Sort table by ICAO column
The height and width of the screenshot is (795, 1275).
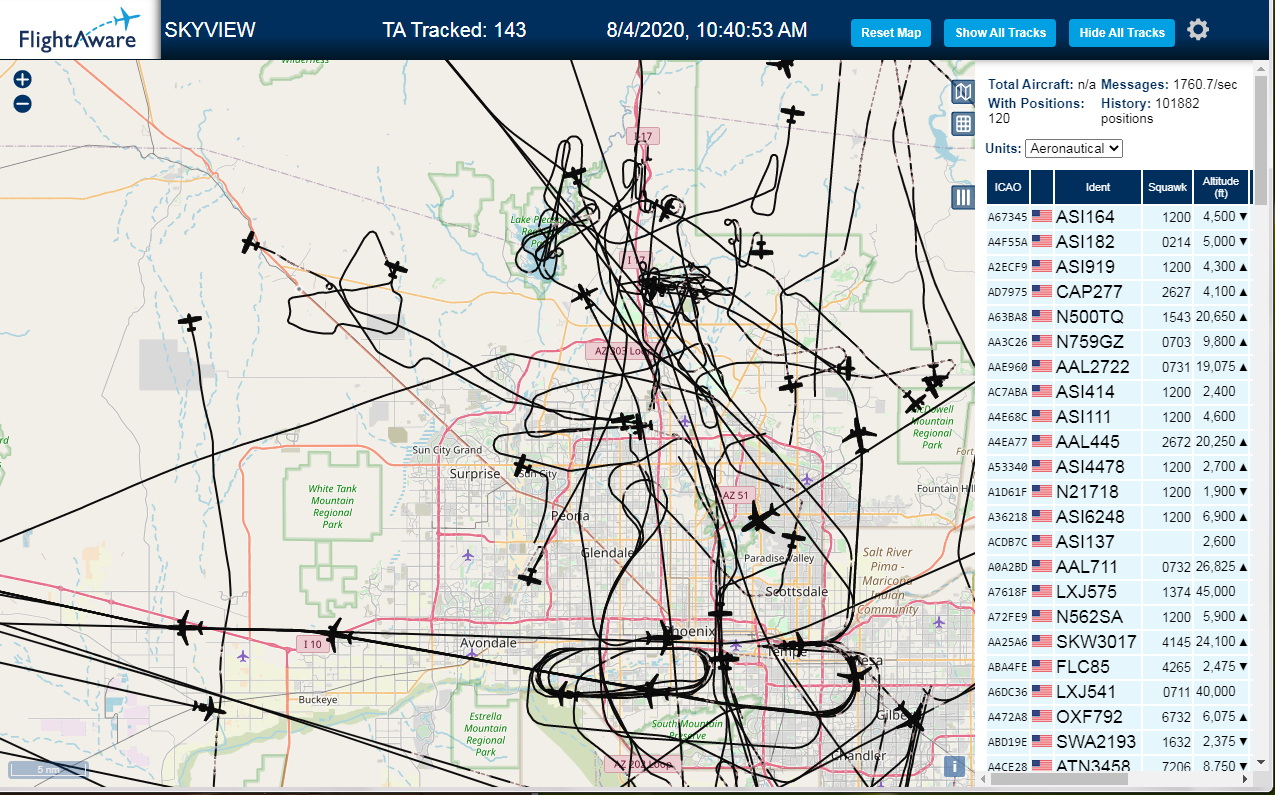click(1008, 187)
